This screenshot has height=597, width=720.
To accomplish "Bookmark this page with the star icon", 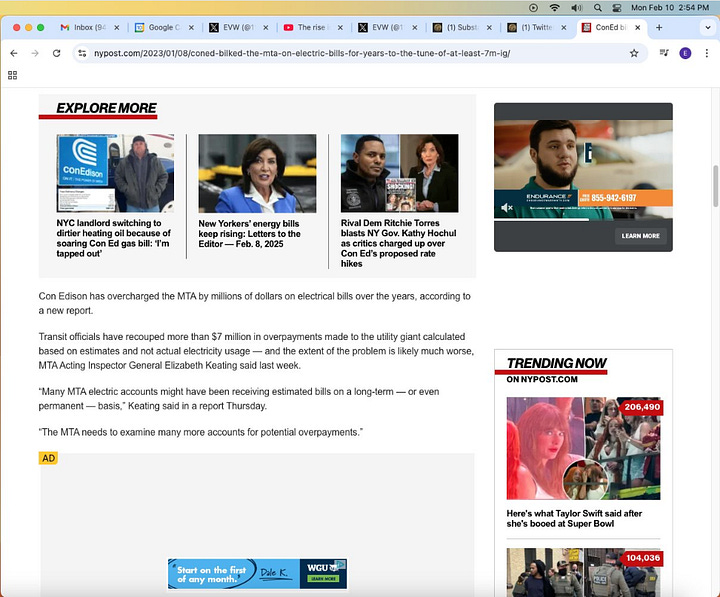I will (x=634, y=53).
